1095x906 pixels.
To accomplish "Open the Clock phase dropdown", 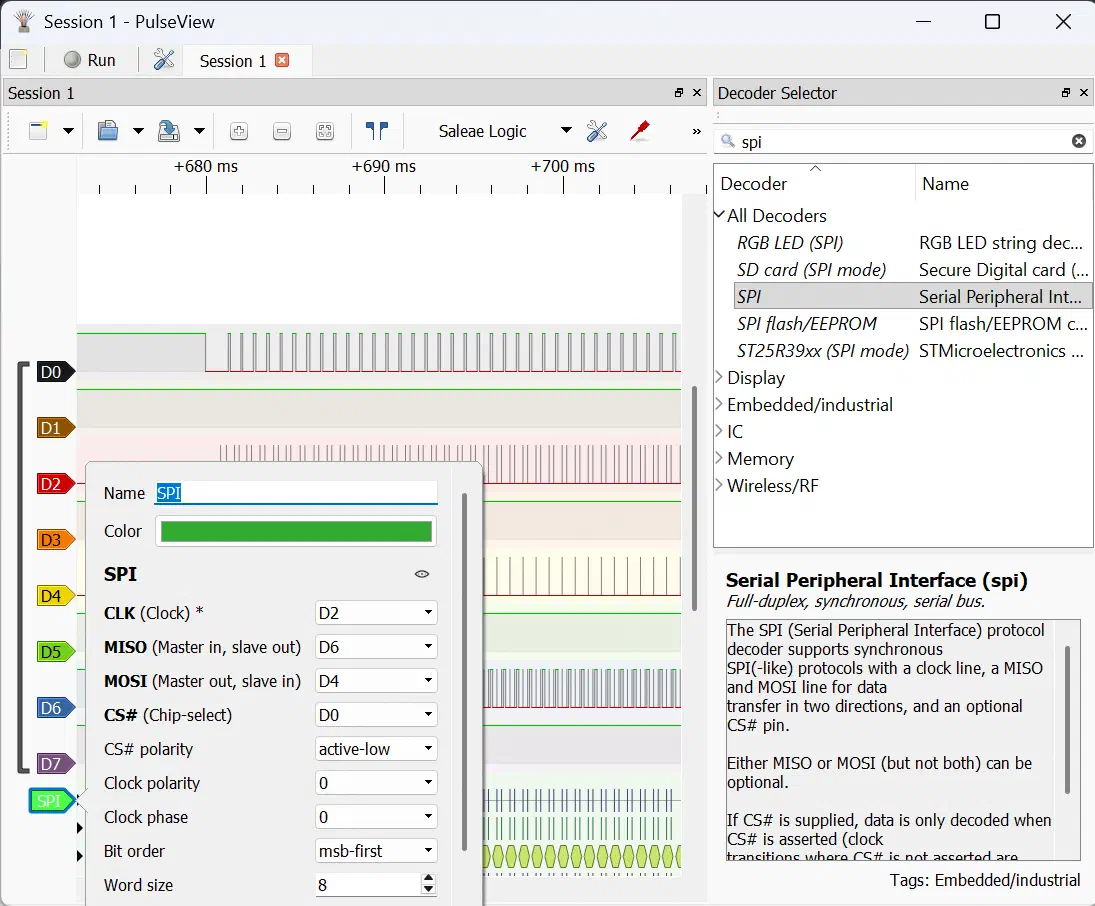I will tap(376, 817).
